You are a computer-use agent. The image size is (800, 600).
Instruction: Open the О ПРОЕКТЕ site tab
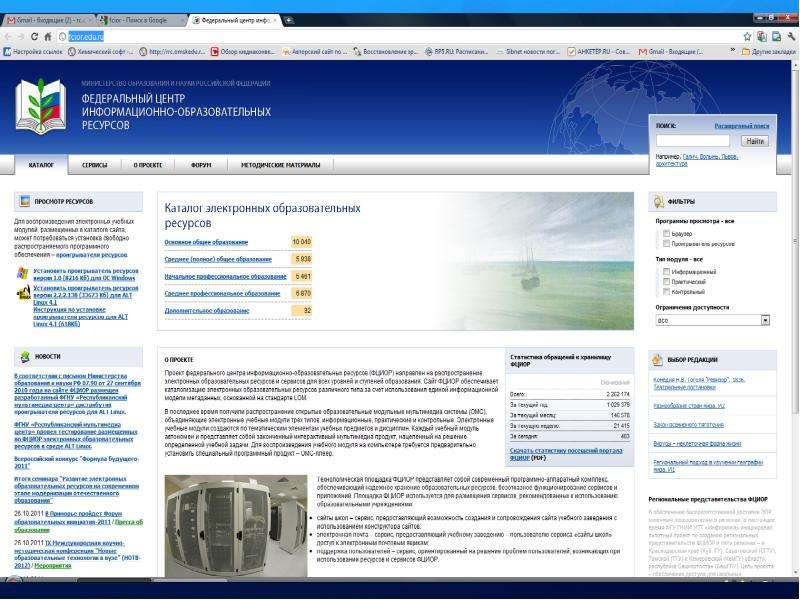pos(148,165)
